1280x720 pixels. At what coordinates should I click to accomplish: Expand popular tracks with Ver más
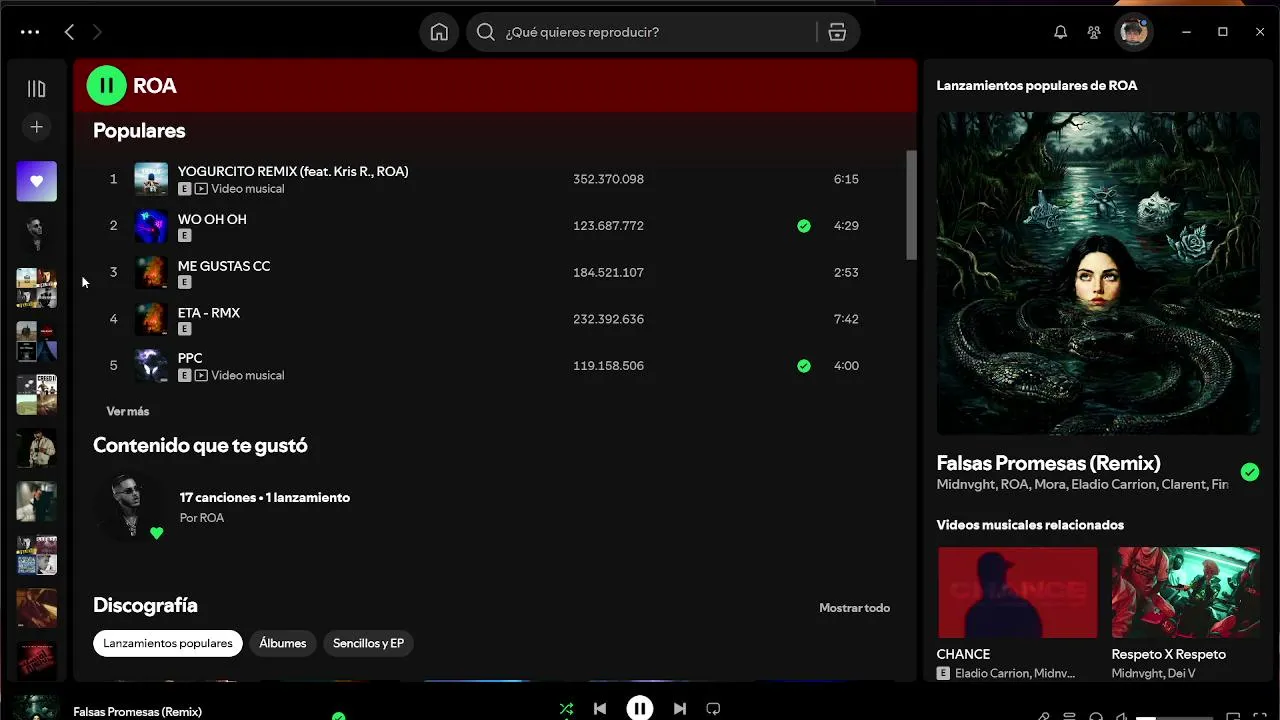point(128,411)
